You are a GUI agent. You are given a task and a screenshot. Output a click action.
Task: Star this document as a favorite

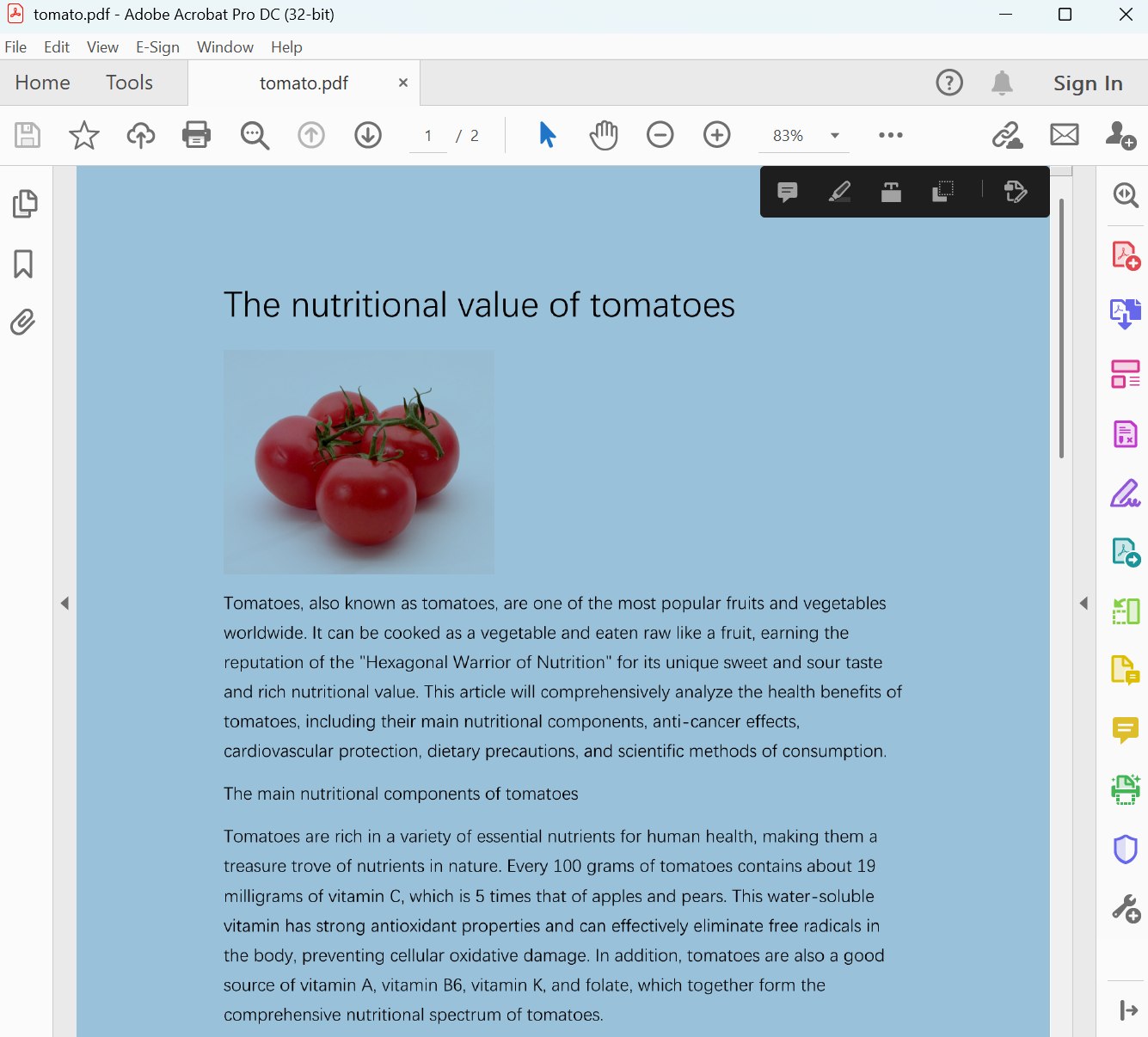pyautogui.click(x=83, y=135)
